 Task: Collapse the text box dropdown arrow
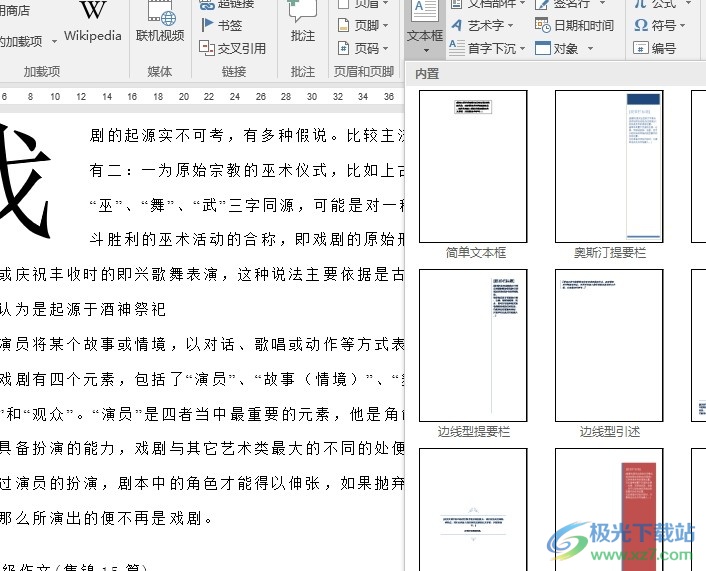click(425, 50)
